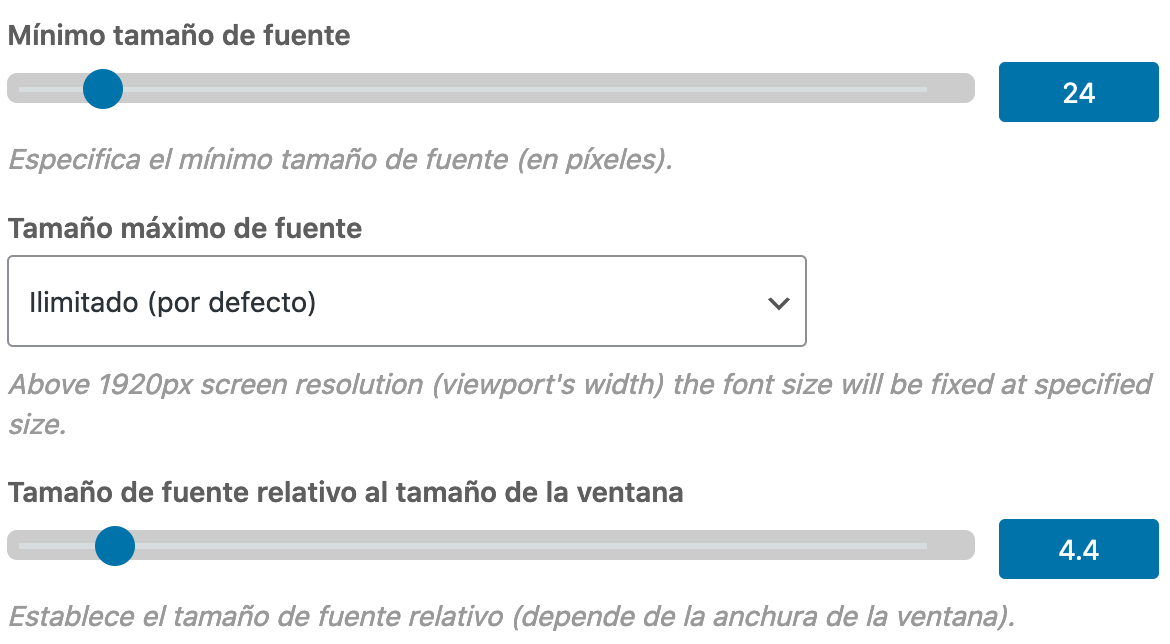Click the 'Mínimo tamaño de fuente' heading
The image size is (1170, 644).
point(179,35)
